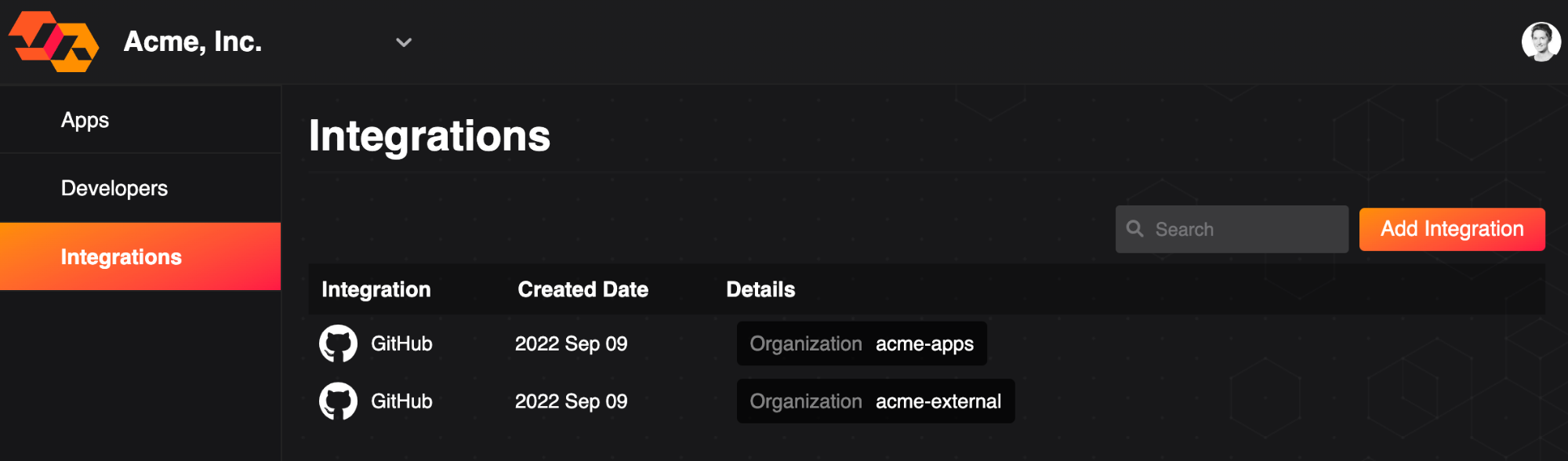Select the first GitHub integration name

[401, 343]
